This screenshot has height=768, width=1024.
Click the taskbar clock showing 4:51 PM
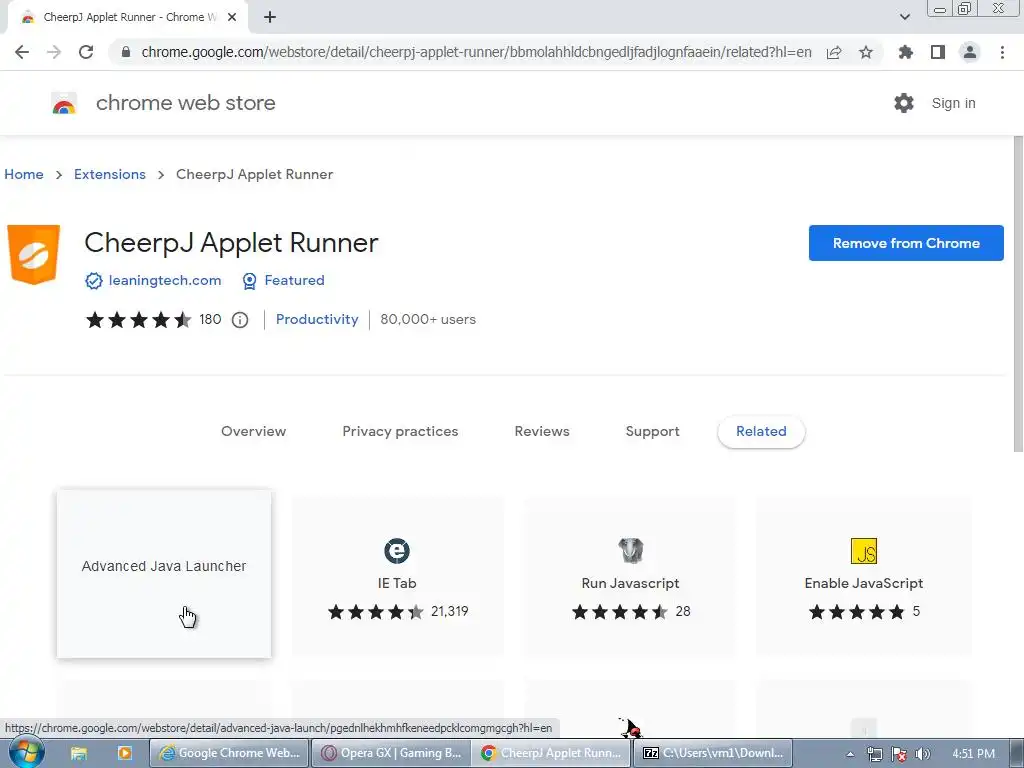tap(973, 754)
